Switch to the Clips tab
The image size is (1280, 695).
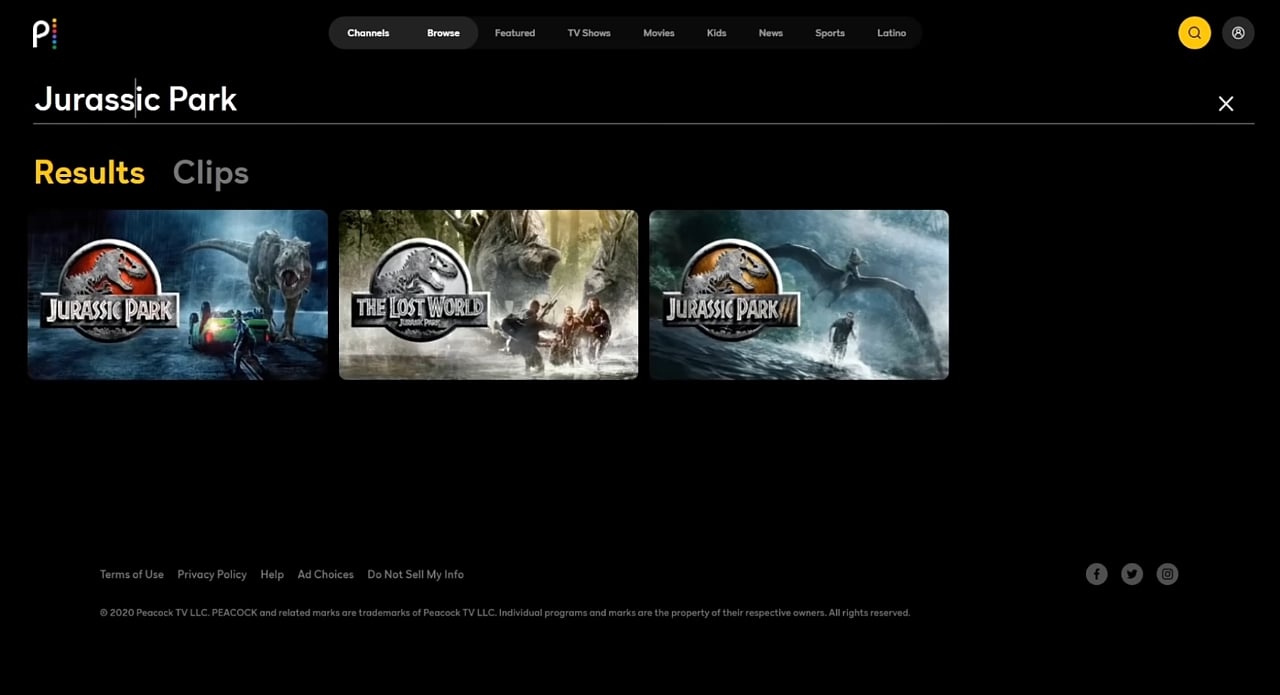click(x=211, y=173)
